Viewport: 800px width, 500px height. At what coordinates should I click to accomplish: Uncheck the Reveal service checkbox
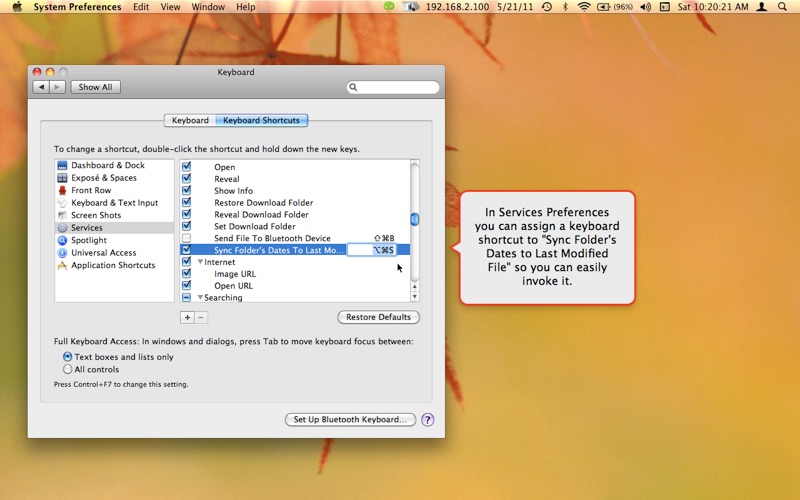tap(186, 178)
